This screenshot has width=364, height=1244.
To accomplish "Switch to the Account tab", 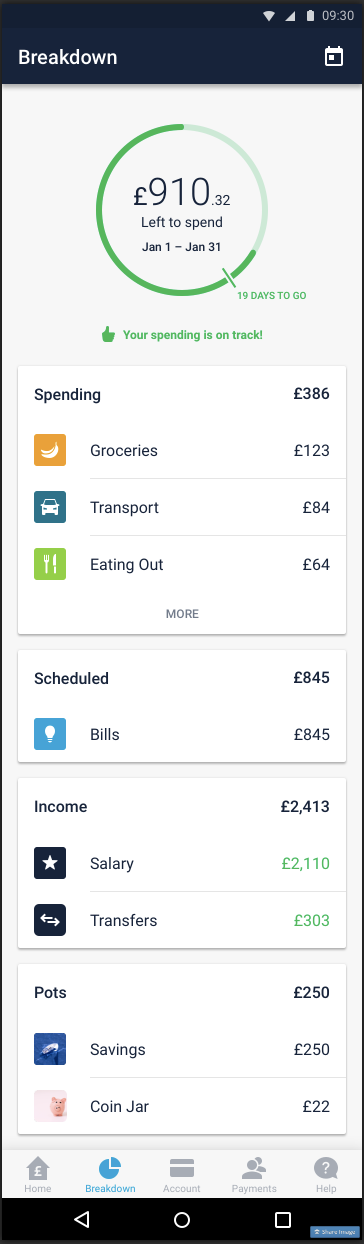I will [182, 1175].
